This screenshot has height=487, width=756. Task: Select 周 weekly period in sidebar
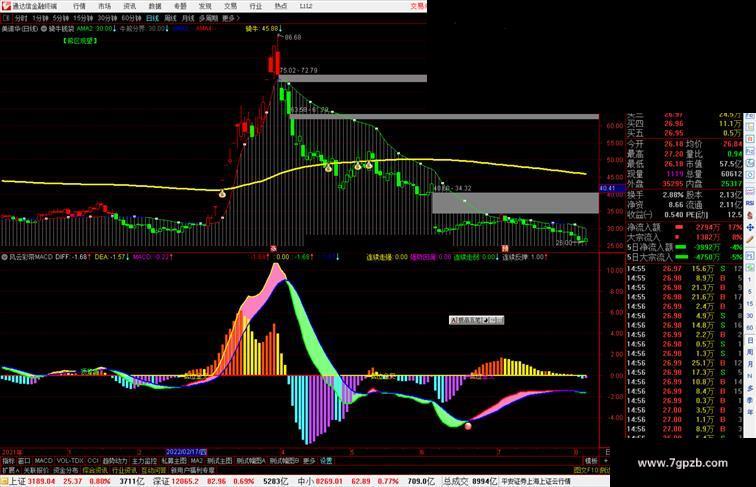tap(750, 352)
